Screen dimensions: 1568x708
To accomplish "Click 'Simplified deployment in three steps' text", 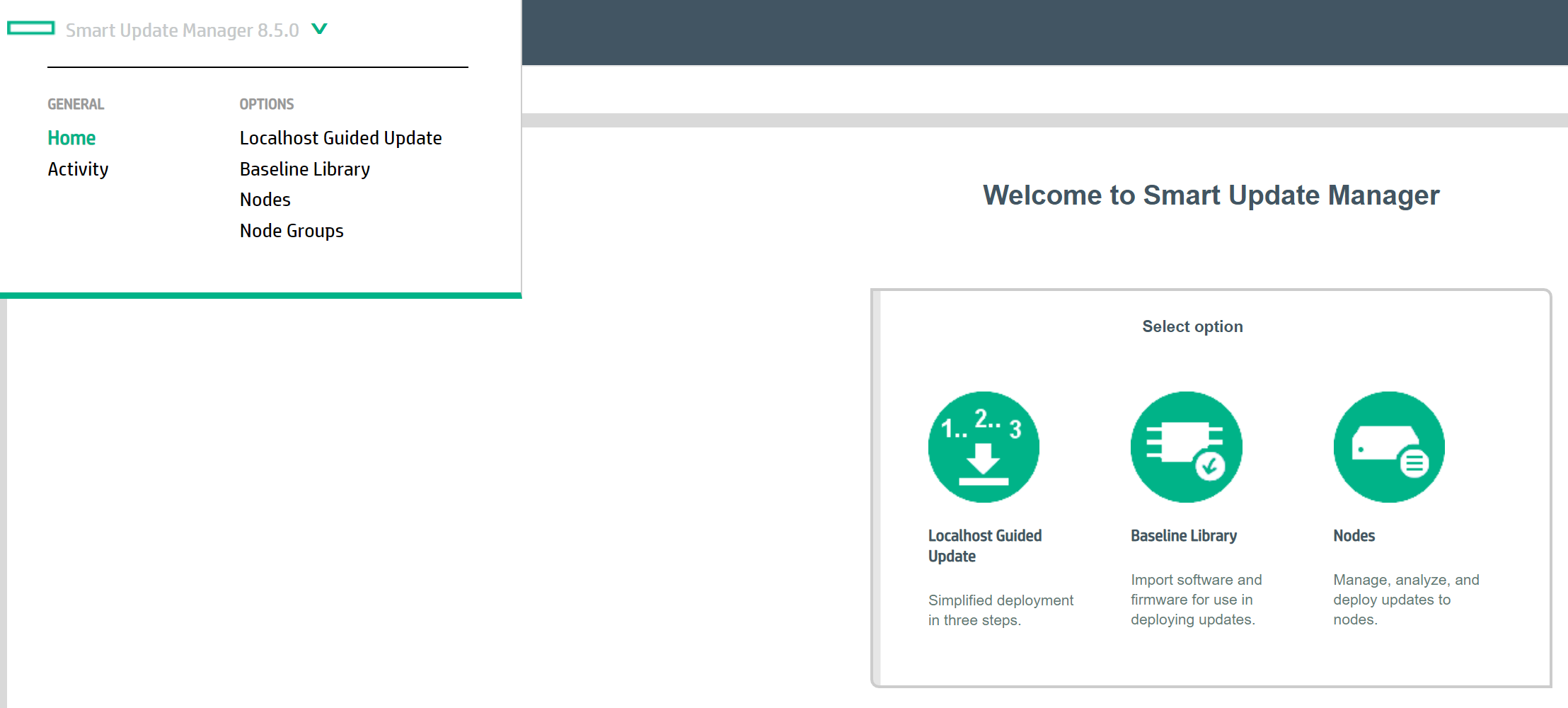I will click(x=1001, y=610).
